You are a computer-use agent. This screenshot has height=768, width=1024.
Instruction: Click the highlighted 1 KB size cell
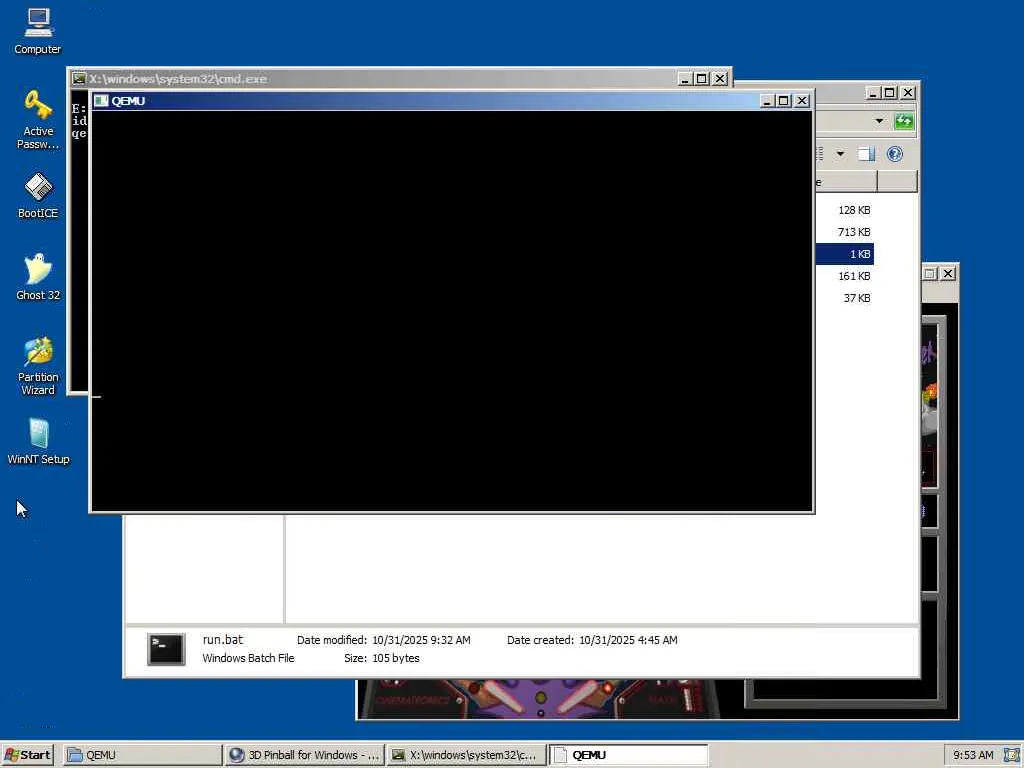(844, 254)
